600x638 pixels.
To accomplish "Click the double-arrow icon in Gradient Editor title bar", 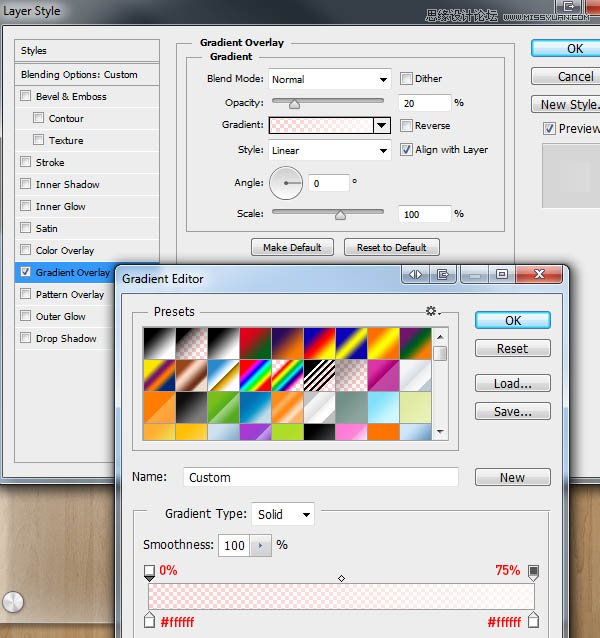I will pyautogui.click(x=415, y=275).
